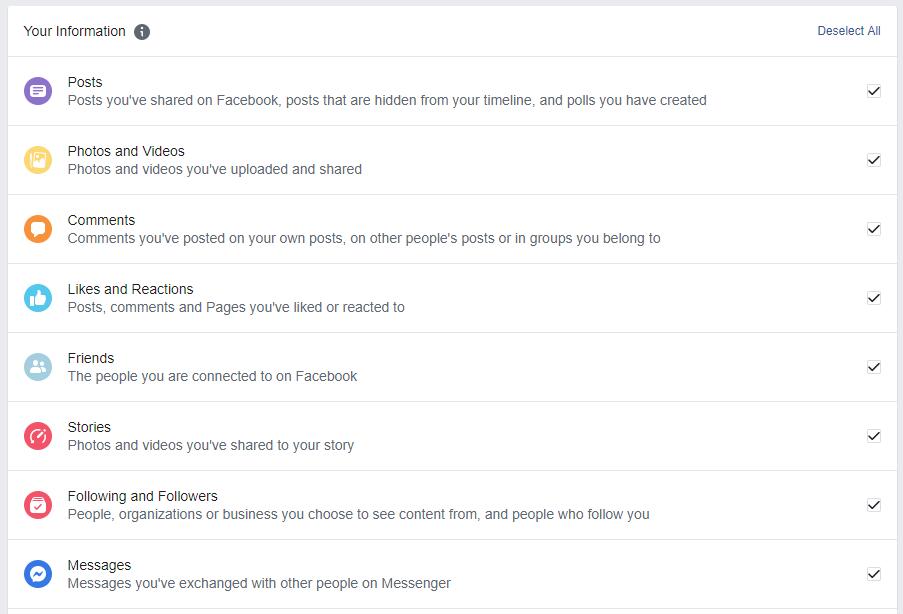Screen dimensions: 903x614
Task: Toggle the Comments checkbox off
Action: [874, 229]
